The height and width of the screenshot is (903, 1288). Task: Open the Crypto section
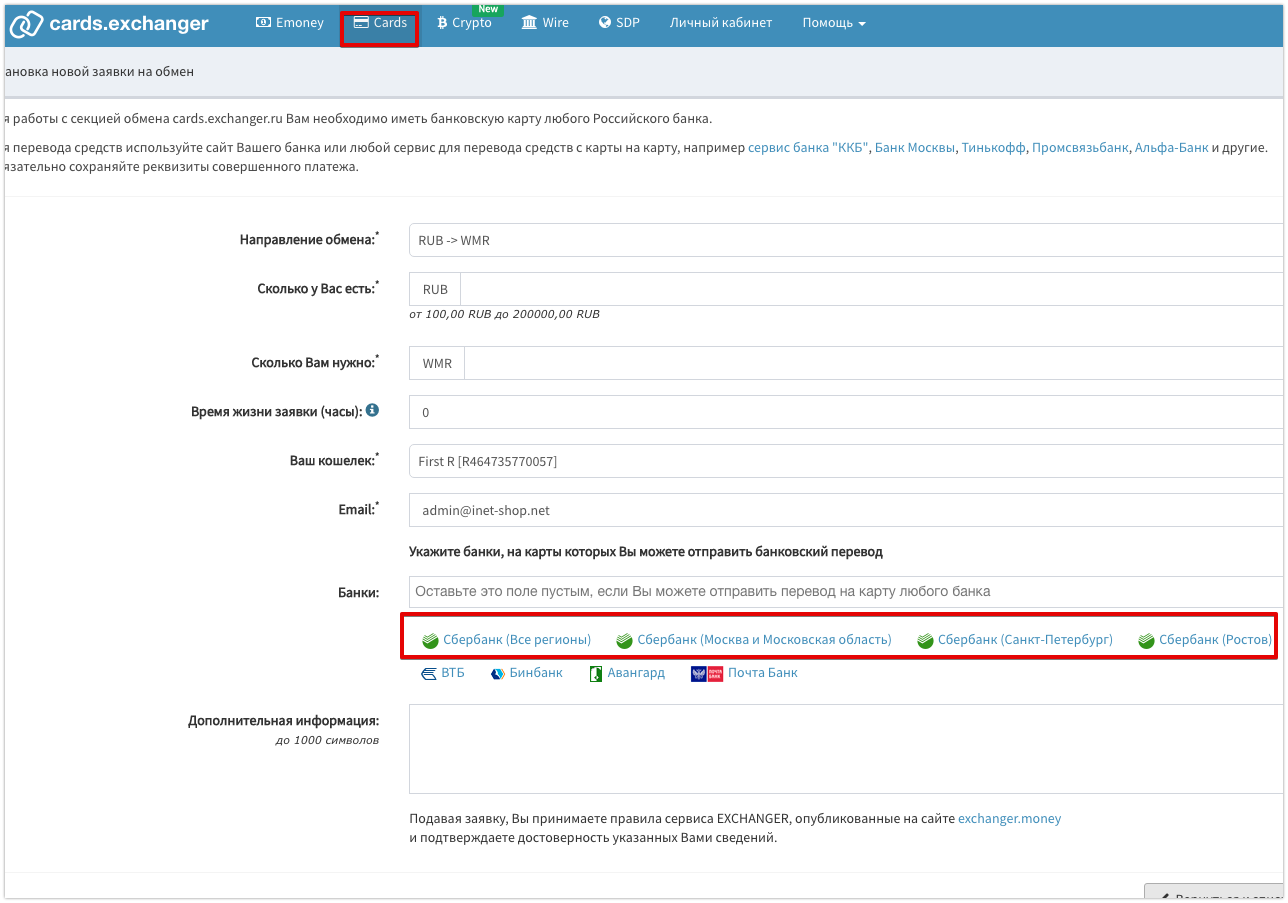pyautogui.click(x=464, y=22)
